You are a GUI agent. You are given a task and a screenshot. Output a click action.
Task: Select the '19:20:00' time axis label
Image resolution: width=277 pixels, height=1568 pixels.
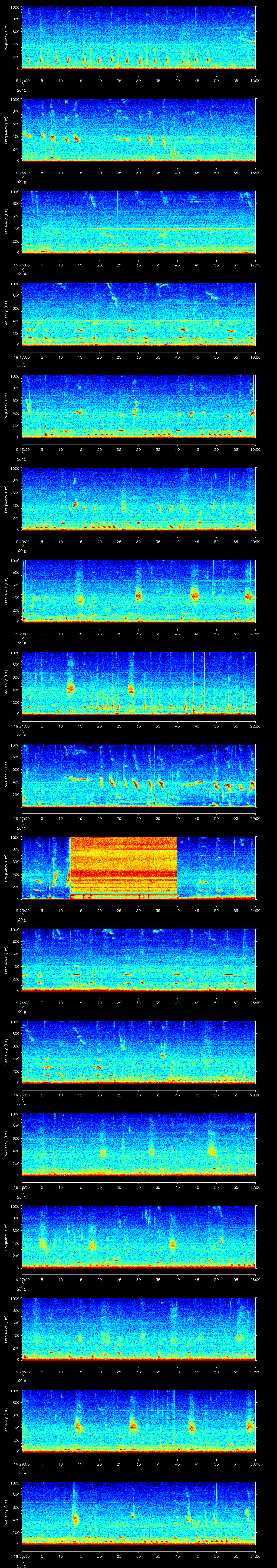[21, 634]
